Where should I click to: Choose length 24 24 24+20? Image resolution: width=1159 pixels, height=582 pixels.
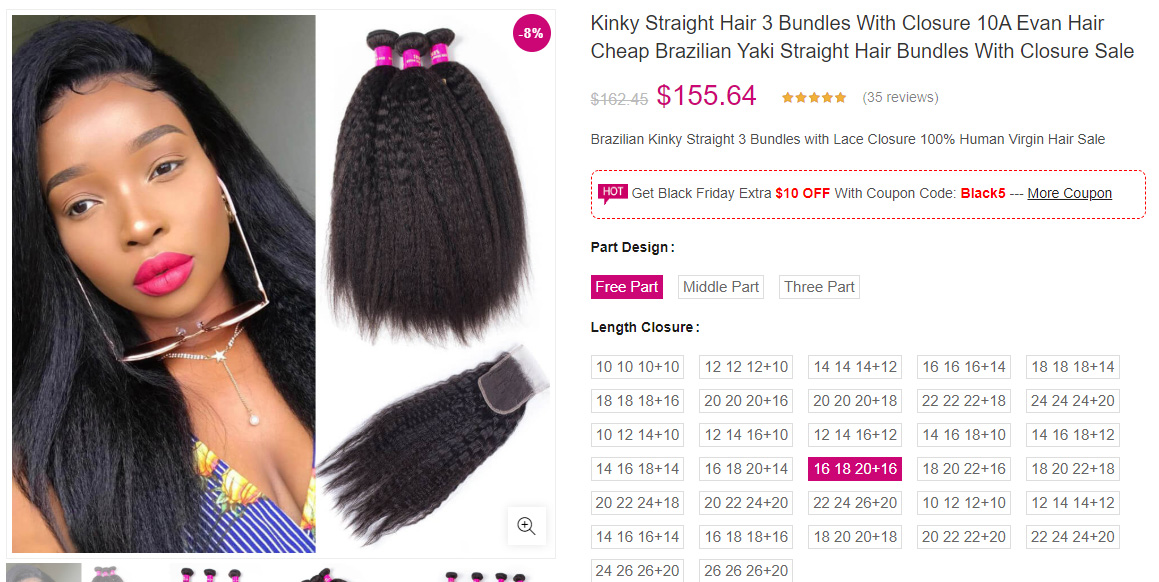click(1073, 401)
